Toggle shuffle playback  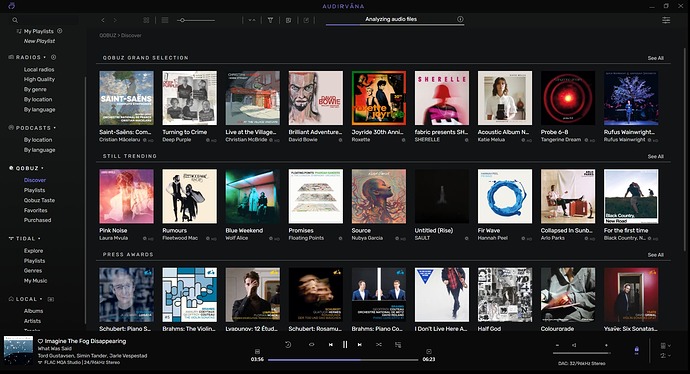pyautogui.click(x=378, y=345)
